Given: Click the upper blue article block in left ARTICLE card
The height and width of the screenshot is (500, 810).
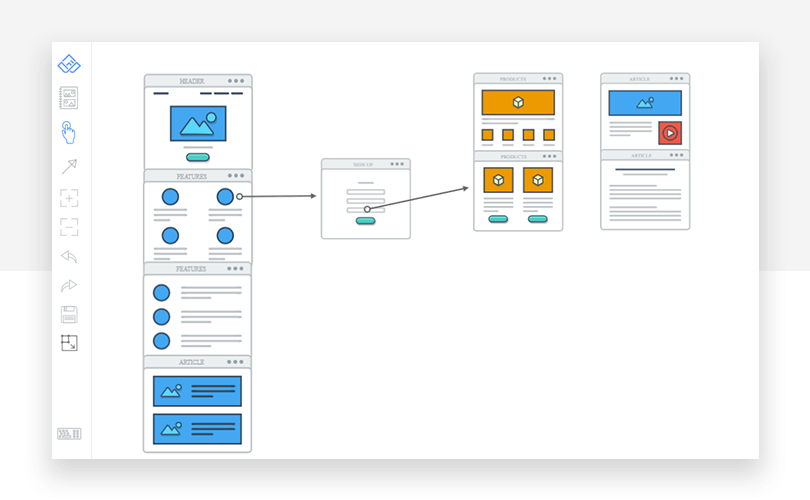Looking at the screenshot, I should pos(197,391).
